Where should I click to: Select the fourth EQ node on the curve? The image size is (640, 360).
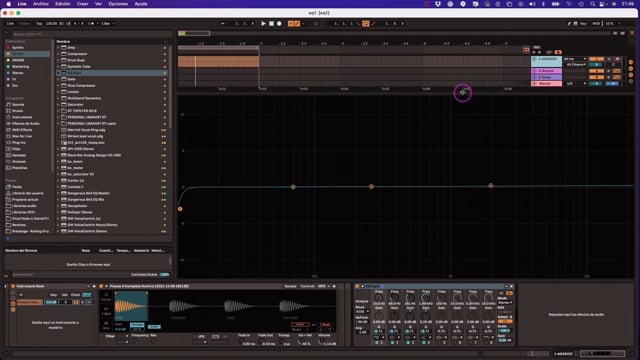point(491,186)
